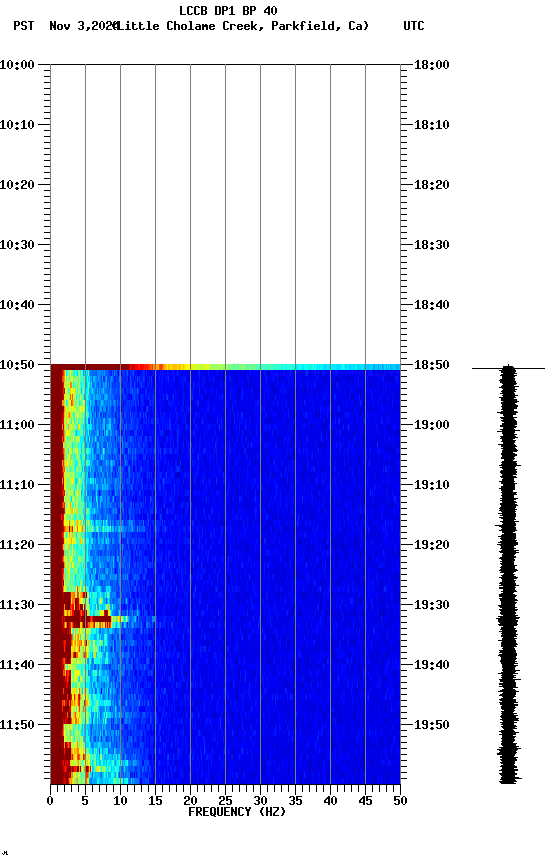Click the 19:20 UTC time label
Image resolution: width=552 pixels, height=864 pixels.
coord(432,546)
